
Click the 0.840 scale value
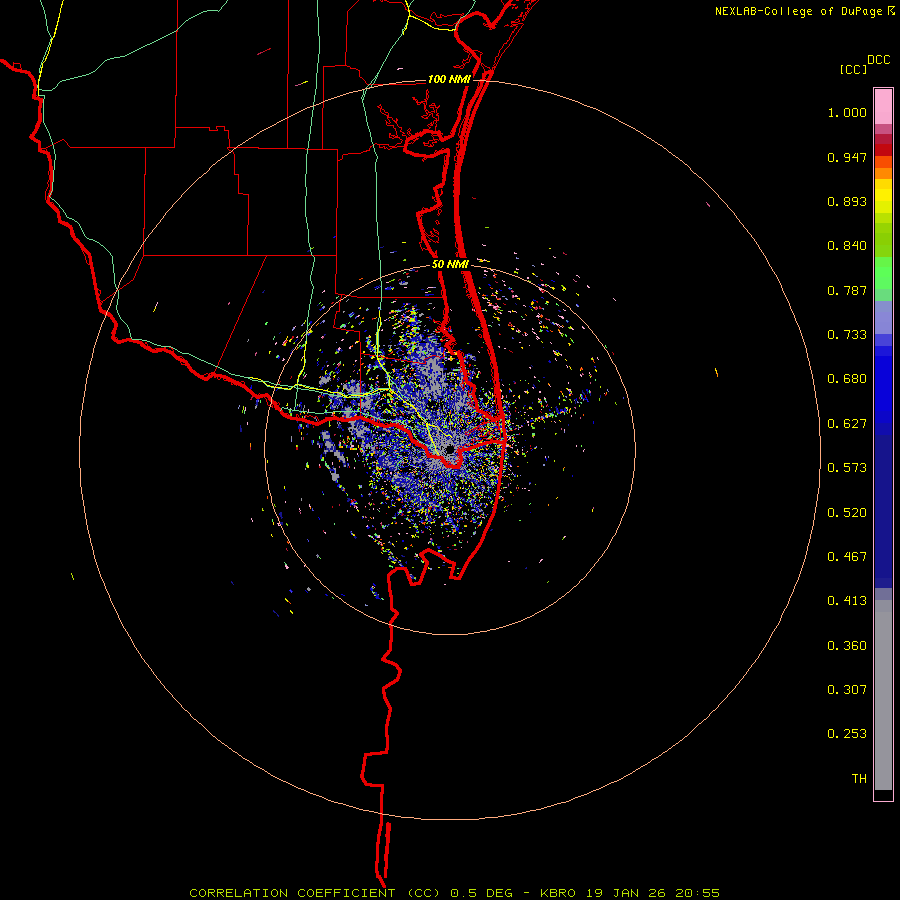[847, 246]
